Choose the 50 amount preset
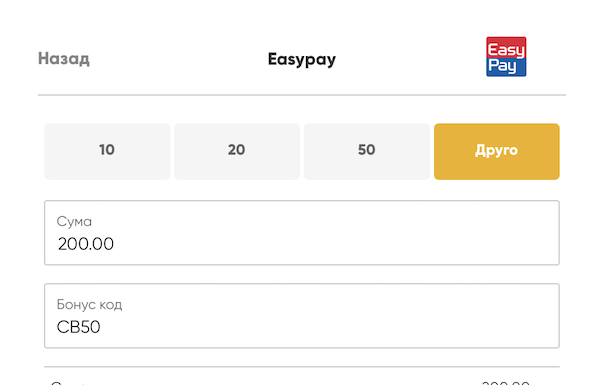Screen dimensions: 600x385 pyautogui.click(x=367, y=151)
